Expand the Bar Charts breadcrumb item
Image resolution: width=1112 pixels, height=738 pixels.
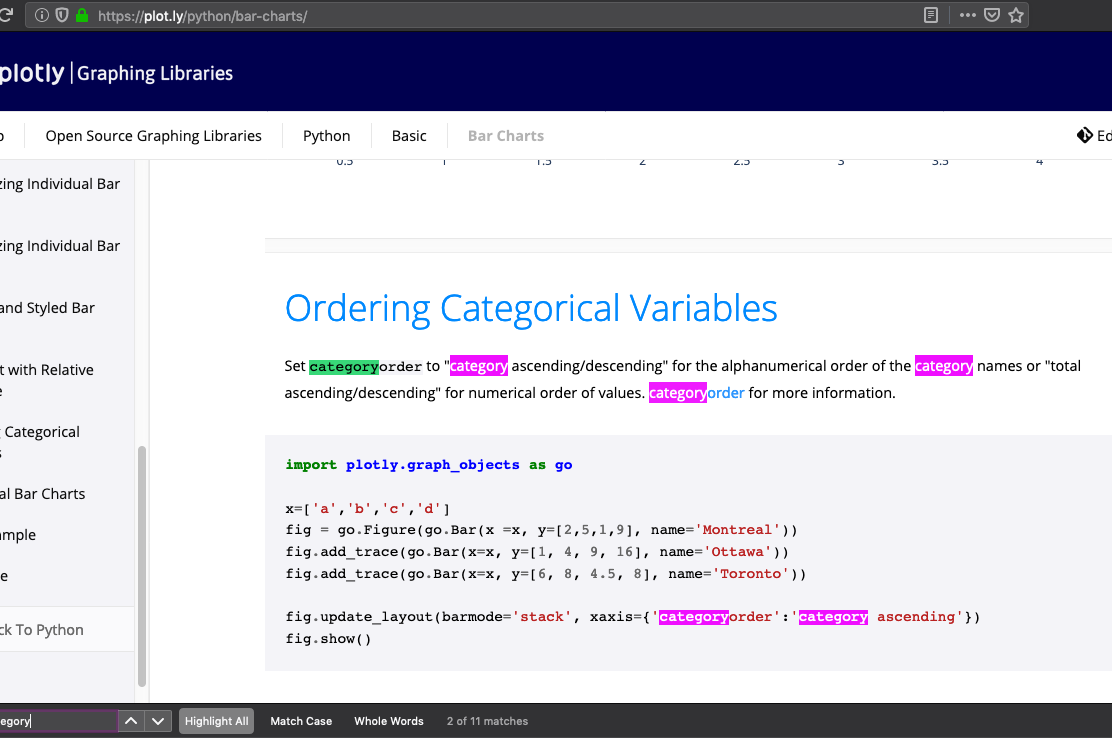pos(505,135)
